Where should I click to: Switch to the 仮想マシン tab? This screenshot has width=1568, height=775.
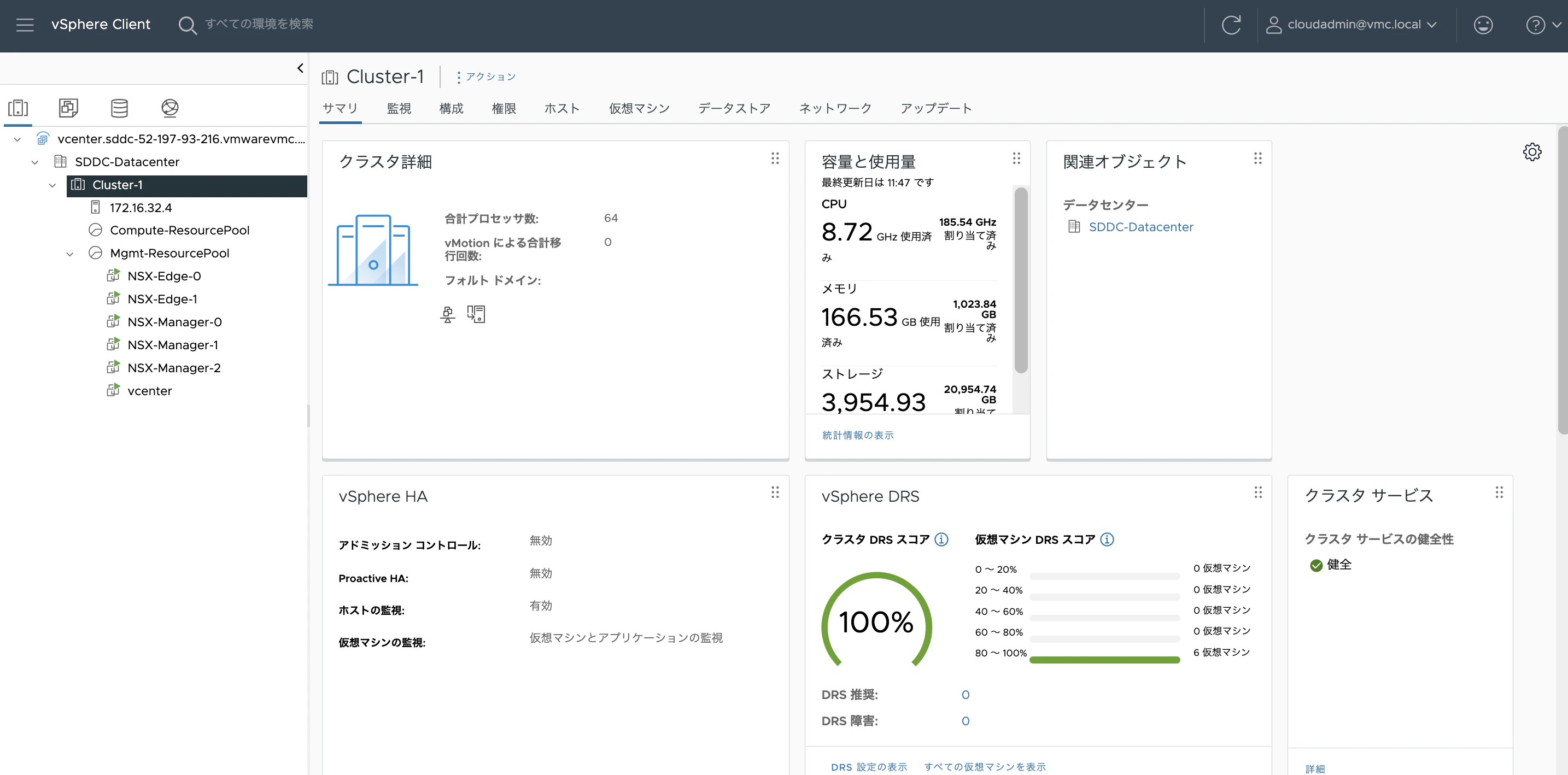(639, 108)
